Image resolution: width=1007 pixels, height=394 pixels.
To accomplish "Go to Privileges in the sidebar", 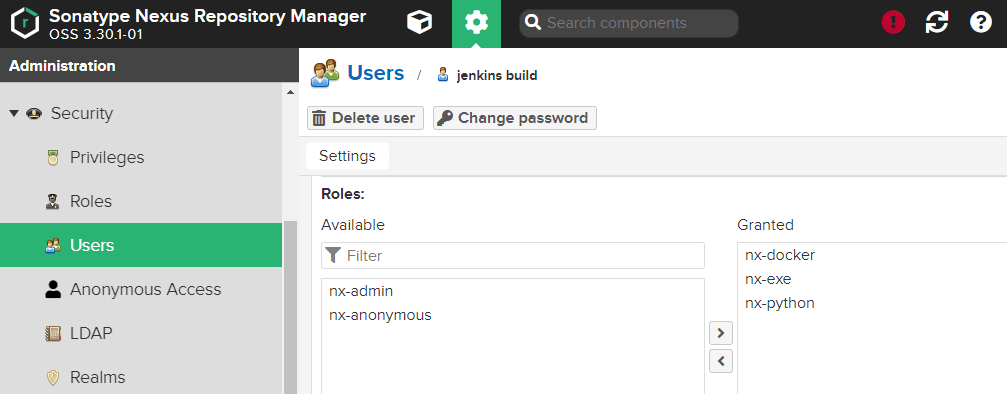I will [107, 157].
